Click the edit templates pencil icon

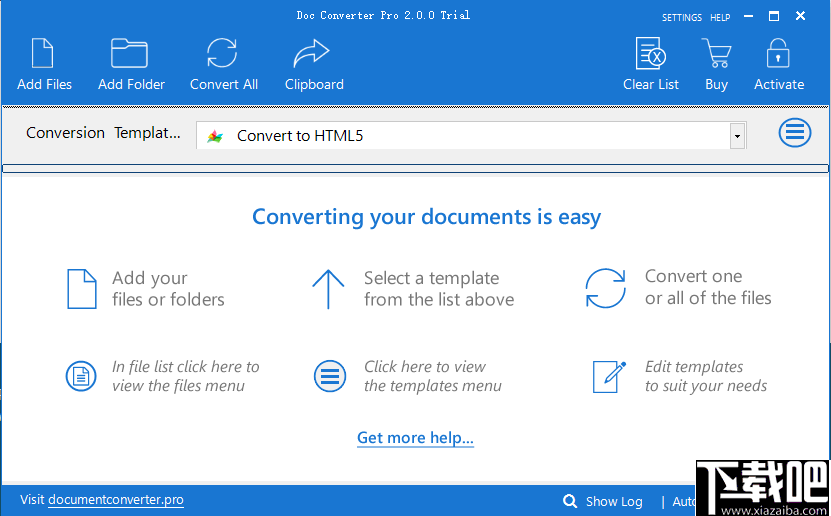(609, 377)
